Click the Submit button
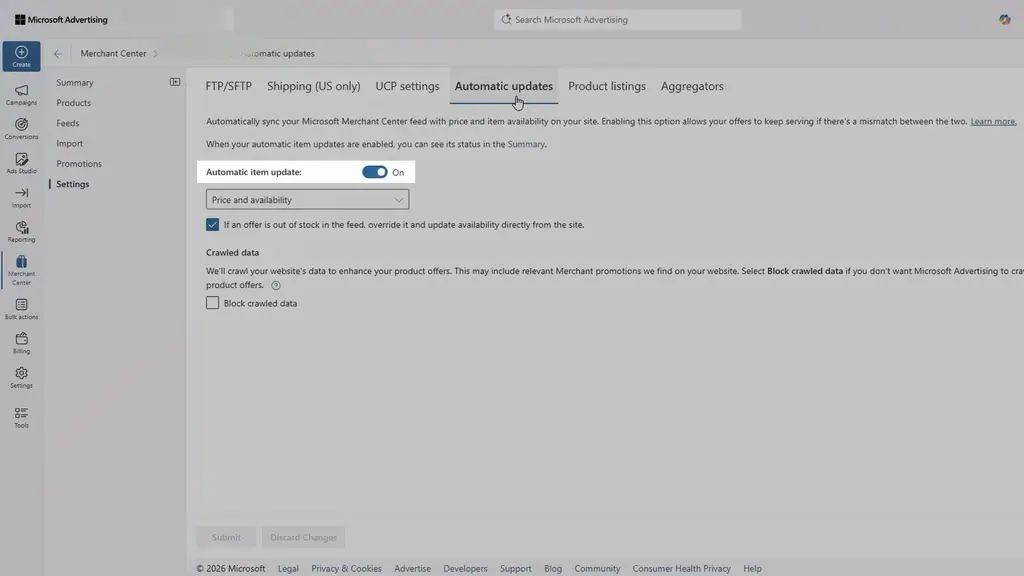This screenshot has width=1024, height=576. click(227, 537)
